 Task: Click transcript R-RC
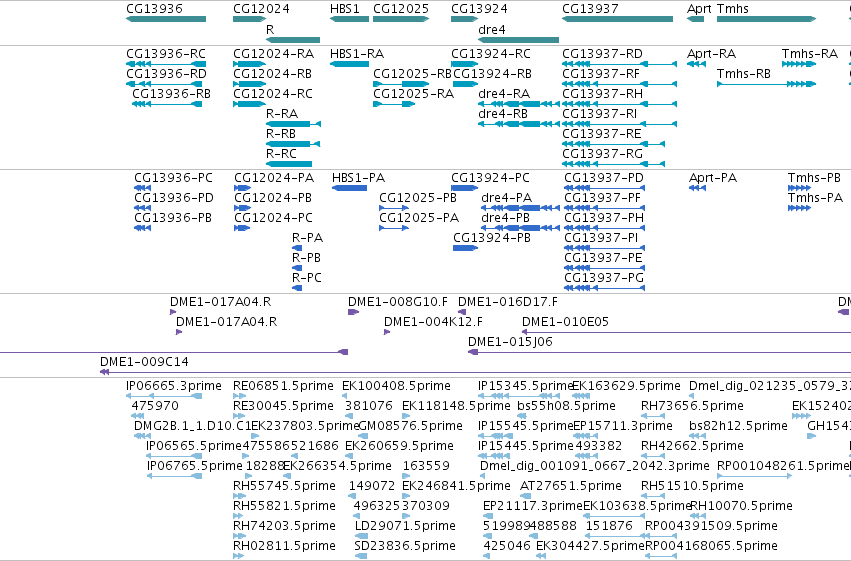point(289,164)
